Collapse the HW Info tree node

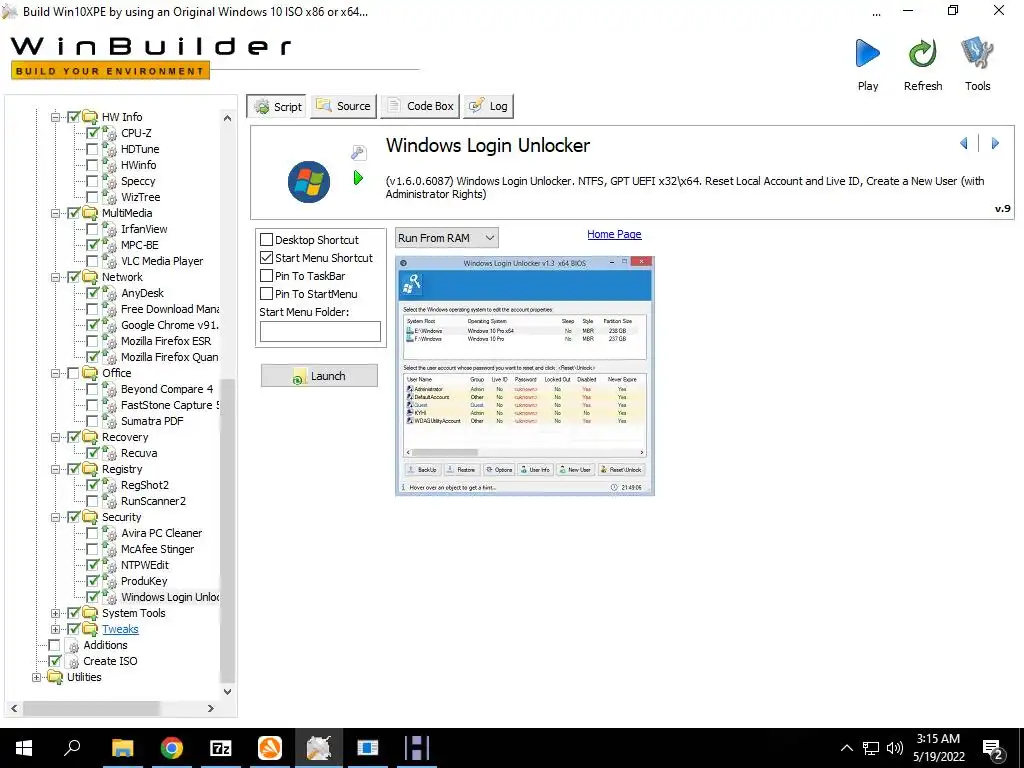pos(56,118)
